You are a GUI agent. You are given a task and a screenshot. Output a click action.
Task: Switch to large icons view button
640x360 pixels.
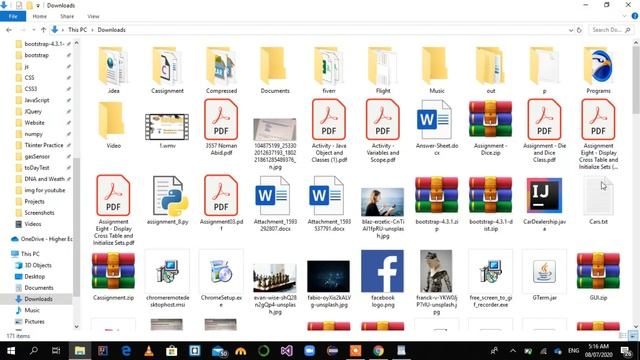(x=633, y=336)
